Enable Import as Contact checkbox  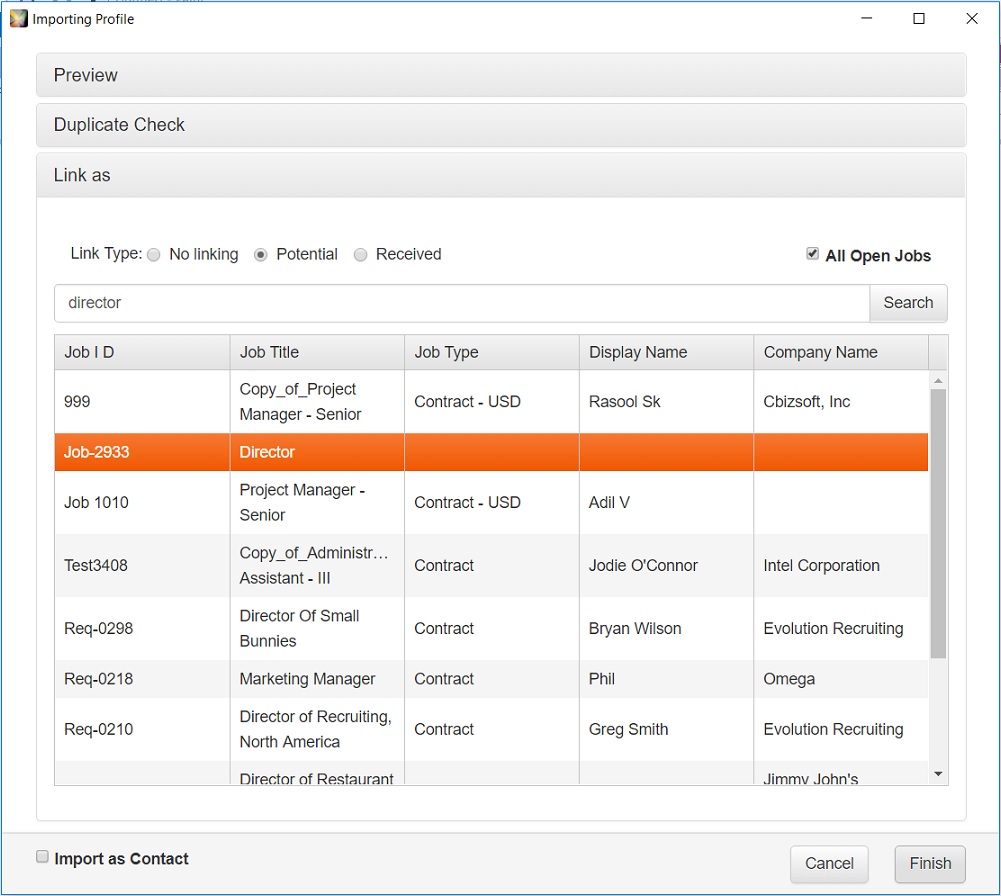pyautogui.click(x=42, y=856)
